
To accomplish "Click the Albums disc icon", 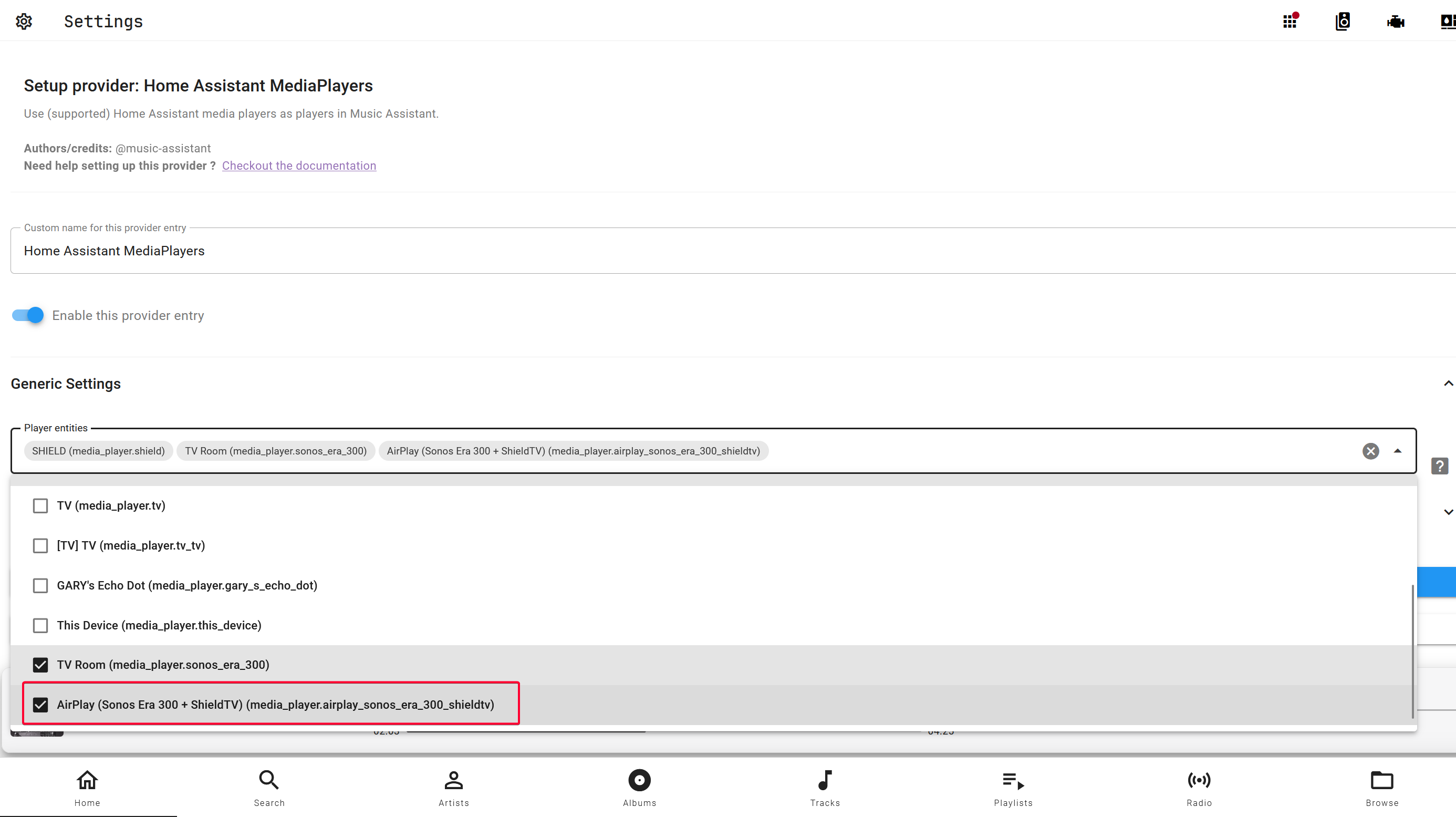I will coord(639,780).
